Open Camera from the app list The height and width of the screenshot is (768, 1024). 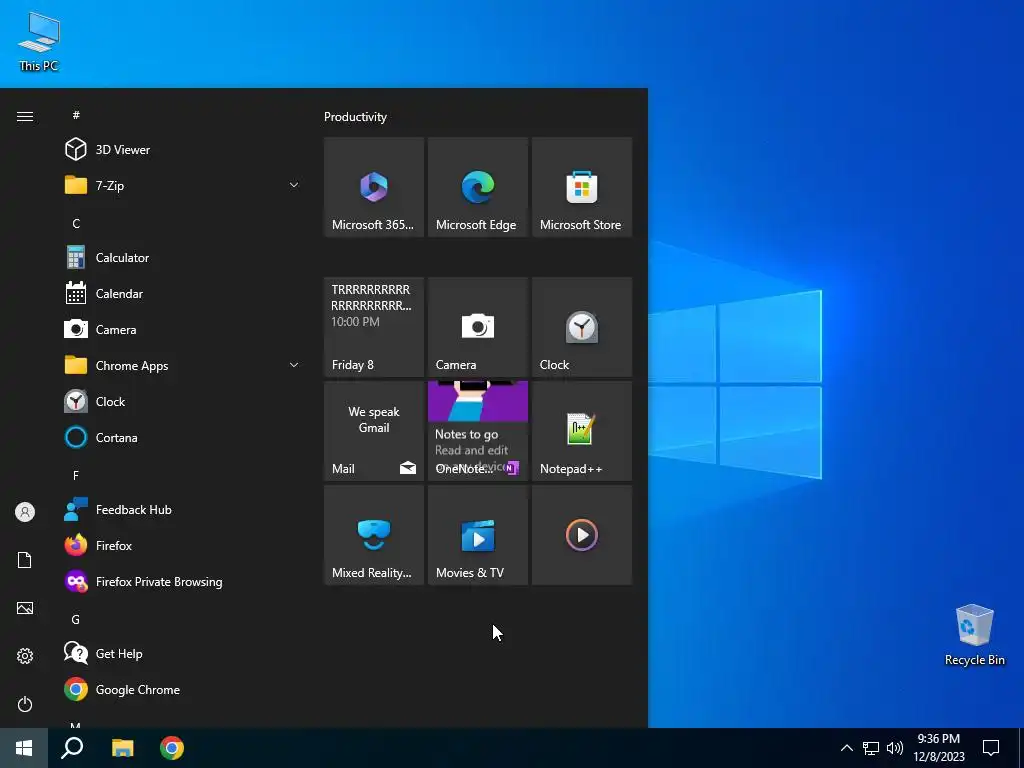(x=183, y=330)
